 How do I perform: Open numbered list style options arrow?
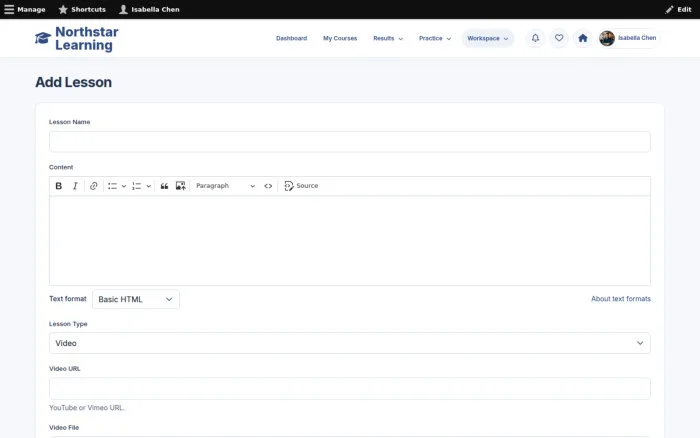[149, 186]
